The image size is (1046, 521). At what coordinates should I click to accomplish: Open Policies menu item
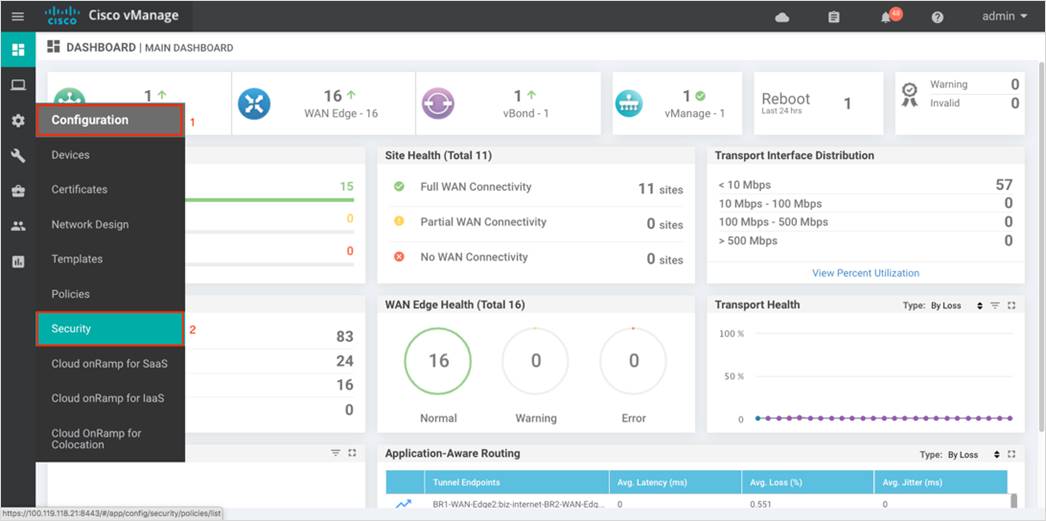click(x=109, y=294)
